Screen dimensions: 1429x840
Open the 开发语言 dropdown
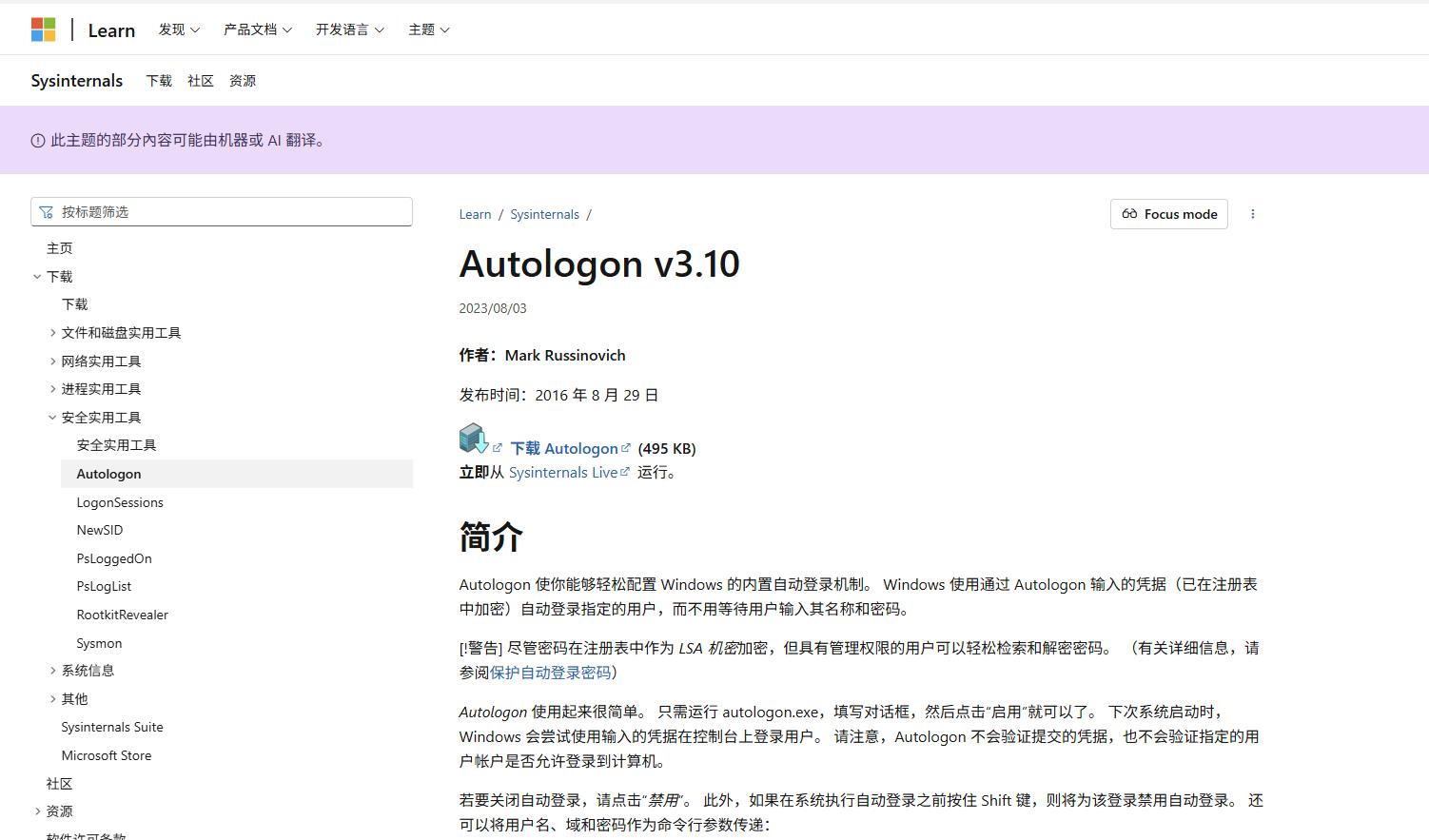(x=349, y=29)
